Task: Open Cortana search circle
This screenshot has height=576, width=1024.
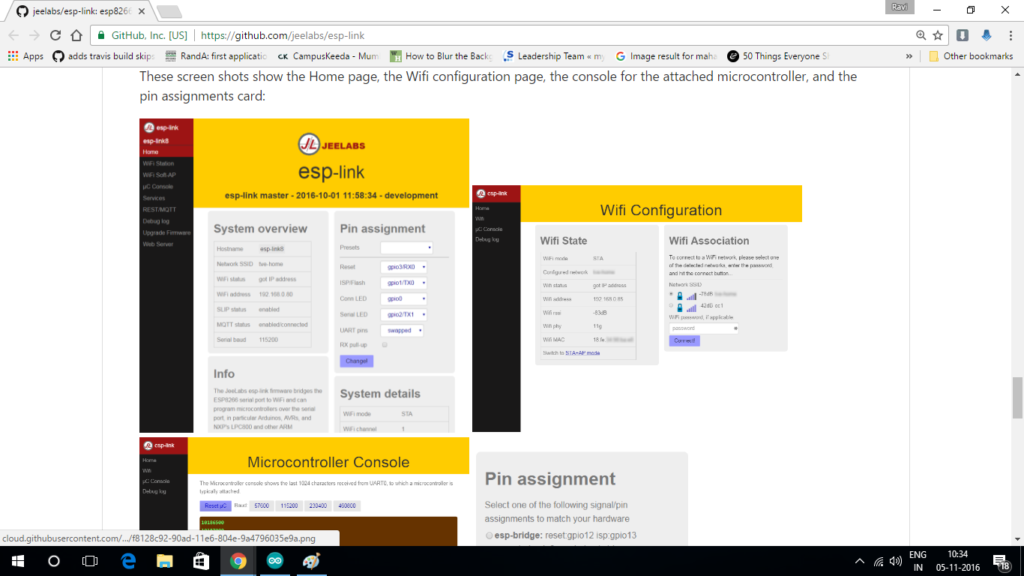Action: click(x=54, y=561)
